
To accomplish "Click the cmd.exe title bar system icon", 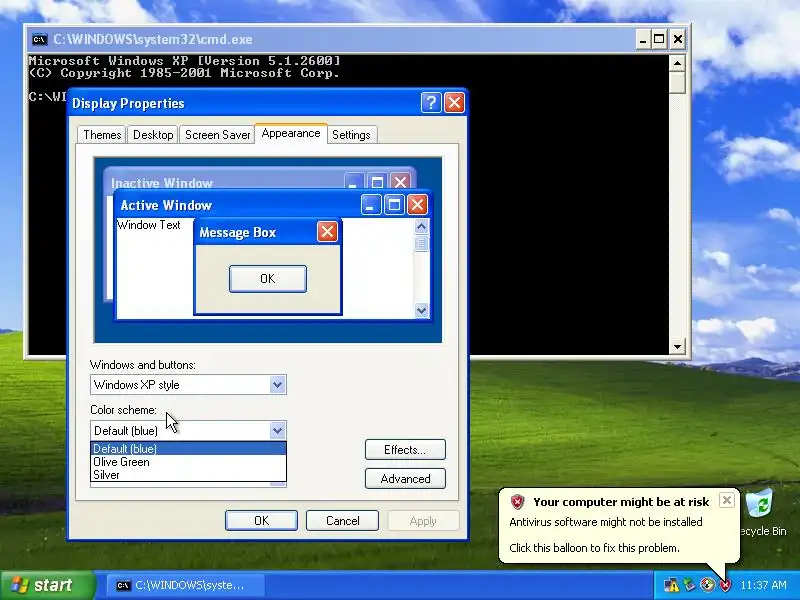I will 39,39.
